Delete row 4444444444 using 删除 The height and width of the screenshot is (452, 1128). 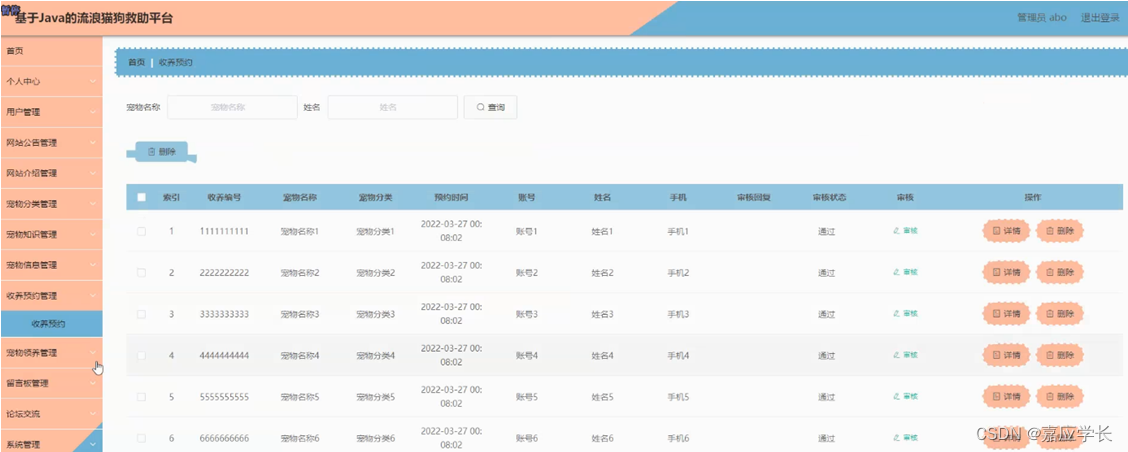1060,355
